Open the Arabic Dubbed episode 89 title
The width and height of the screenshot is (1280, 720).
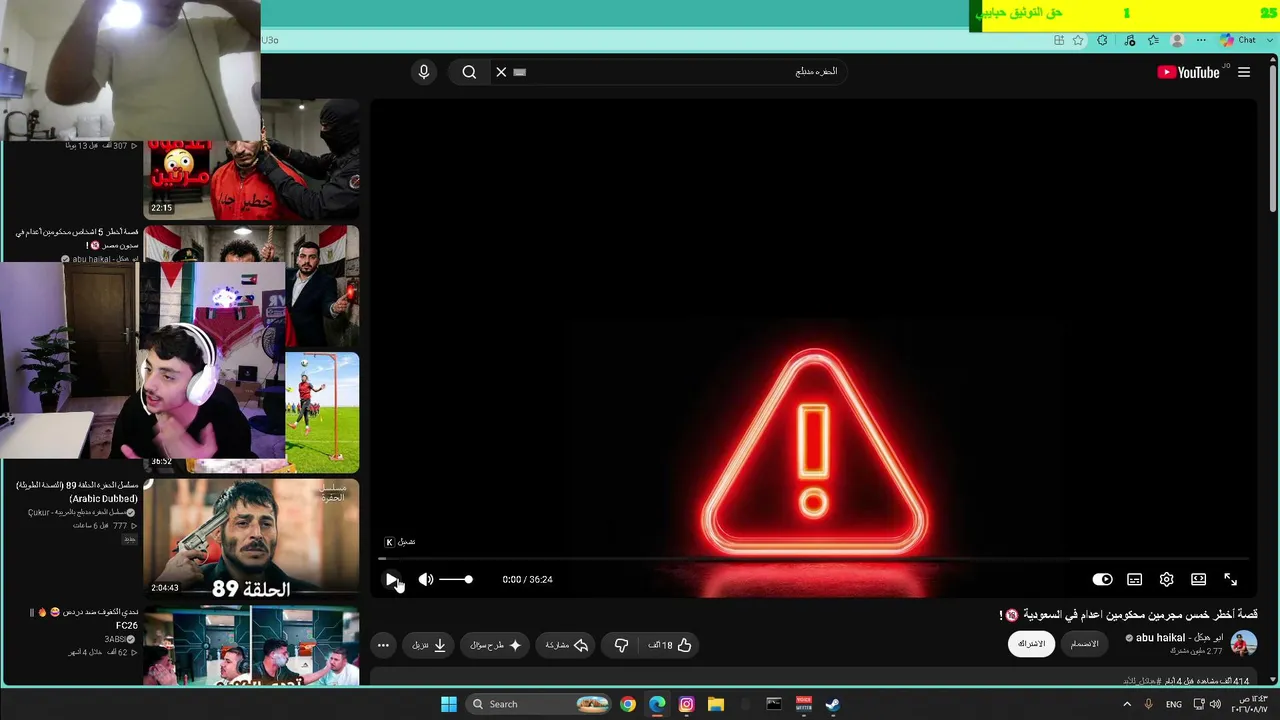pos(77,492)
